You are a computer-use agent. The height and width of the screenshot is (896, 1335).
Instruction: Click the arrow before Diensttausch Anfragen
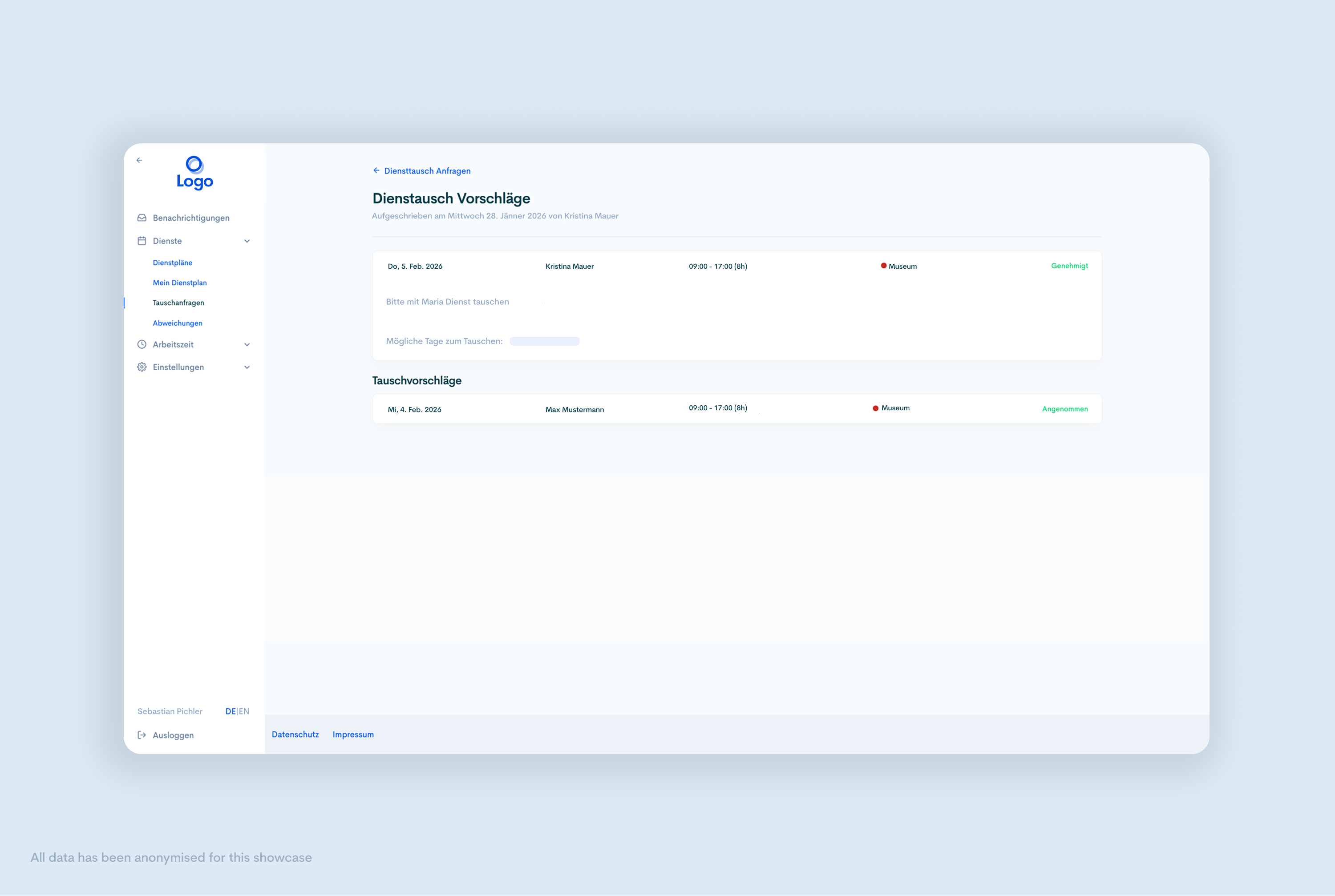click(376, 170)
